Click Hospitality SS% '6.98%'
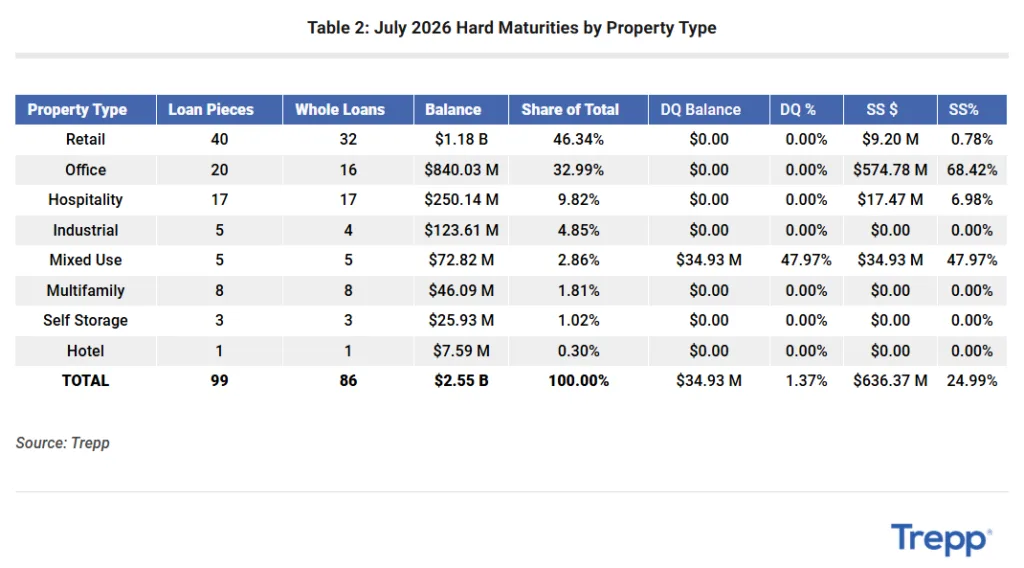Viewport: 1024px width, 568px height. coord(972,200)
